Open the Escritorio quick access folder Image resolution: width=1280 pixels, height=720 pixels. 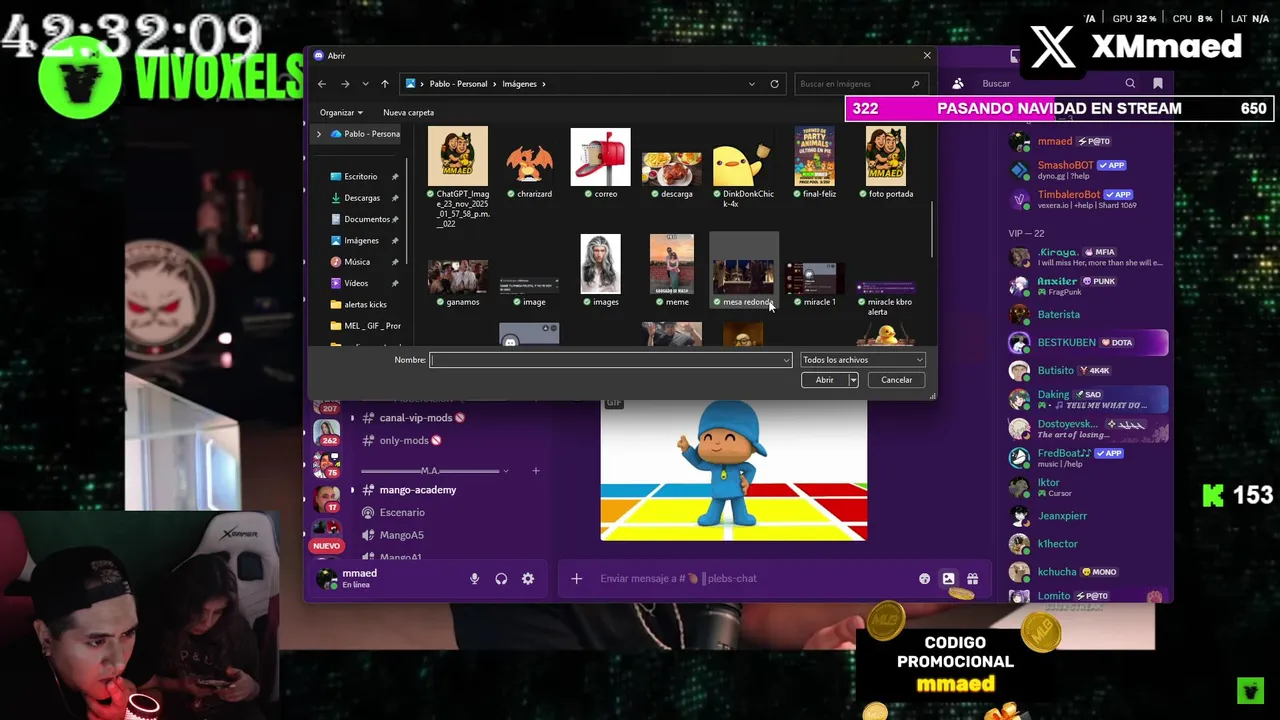[361, 177]
